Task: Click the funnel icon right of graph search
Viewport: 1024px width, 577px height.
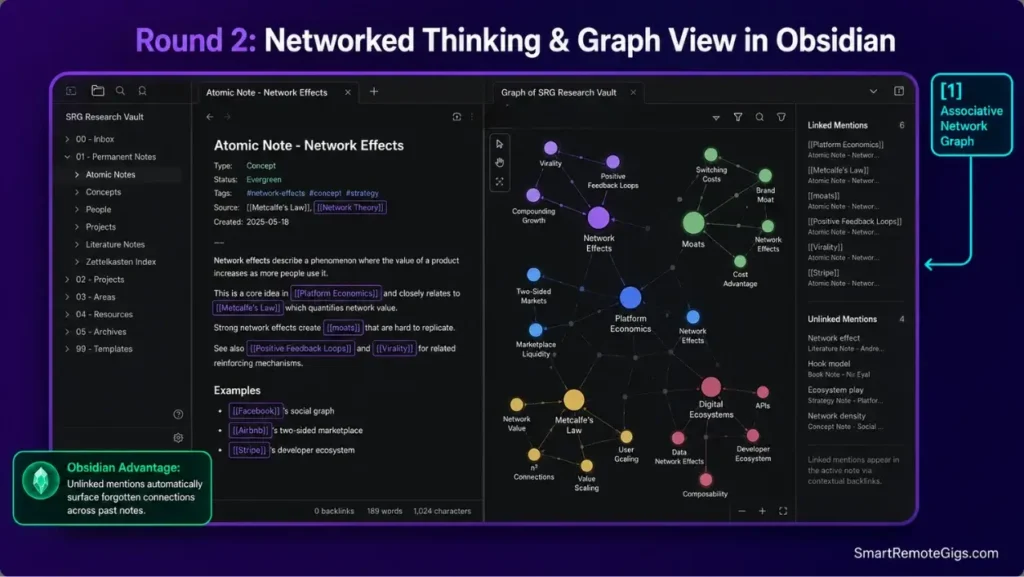Action: [781, 117]
